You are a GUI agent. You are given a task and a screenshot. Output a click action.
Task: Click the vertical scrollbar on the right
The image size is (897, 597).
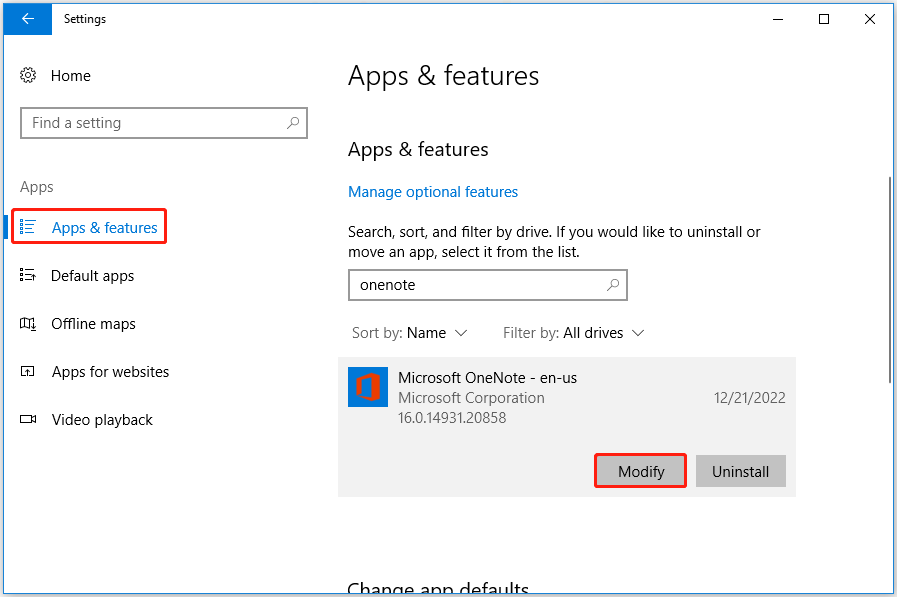(890, 280)
